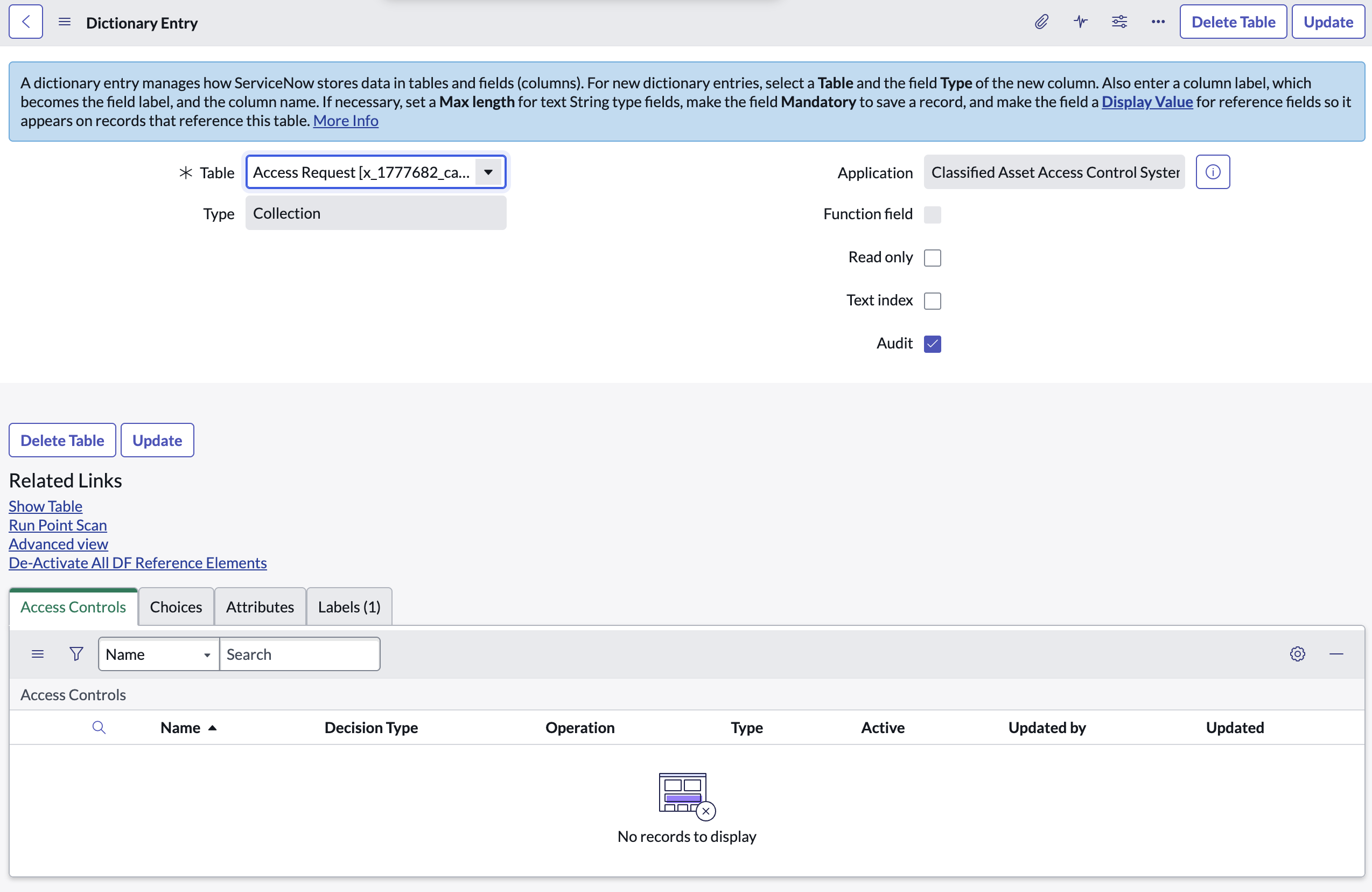
Task: Click inside the Search input field
Action: (x=300, y=654)
